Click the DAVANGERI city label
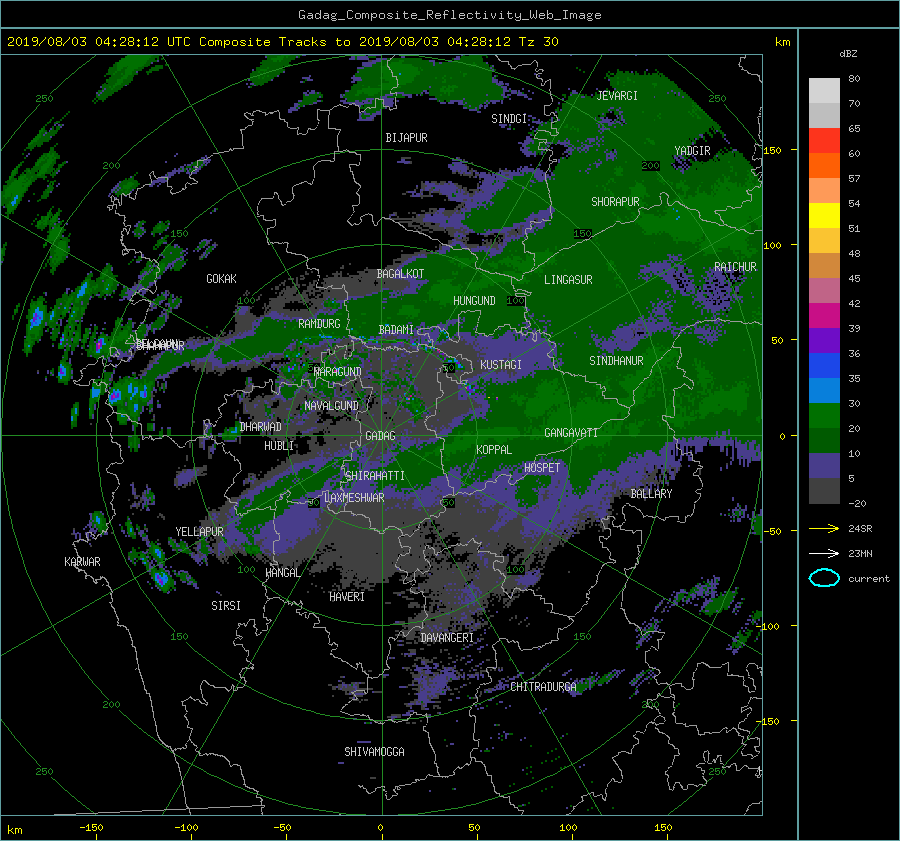This screenshot has height=841, width=900. click(447, 638)
